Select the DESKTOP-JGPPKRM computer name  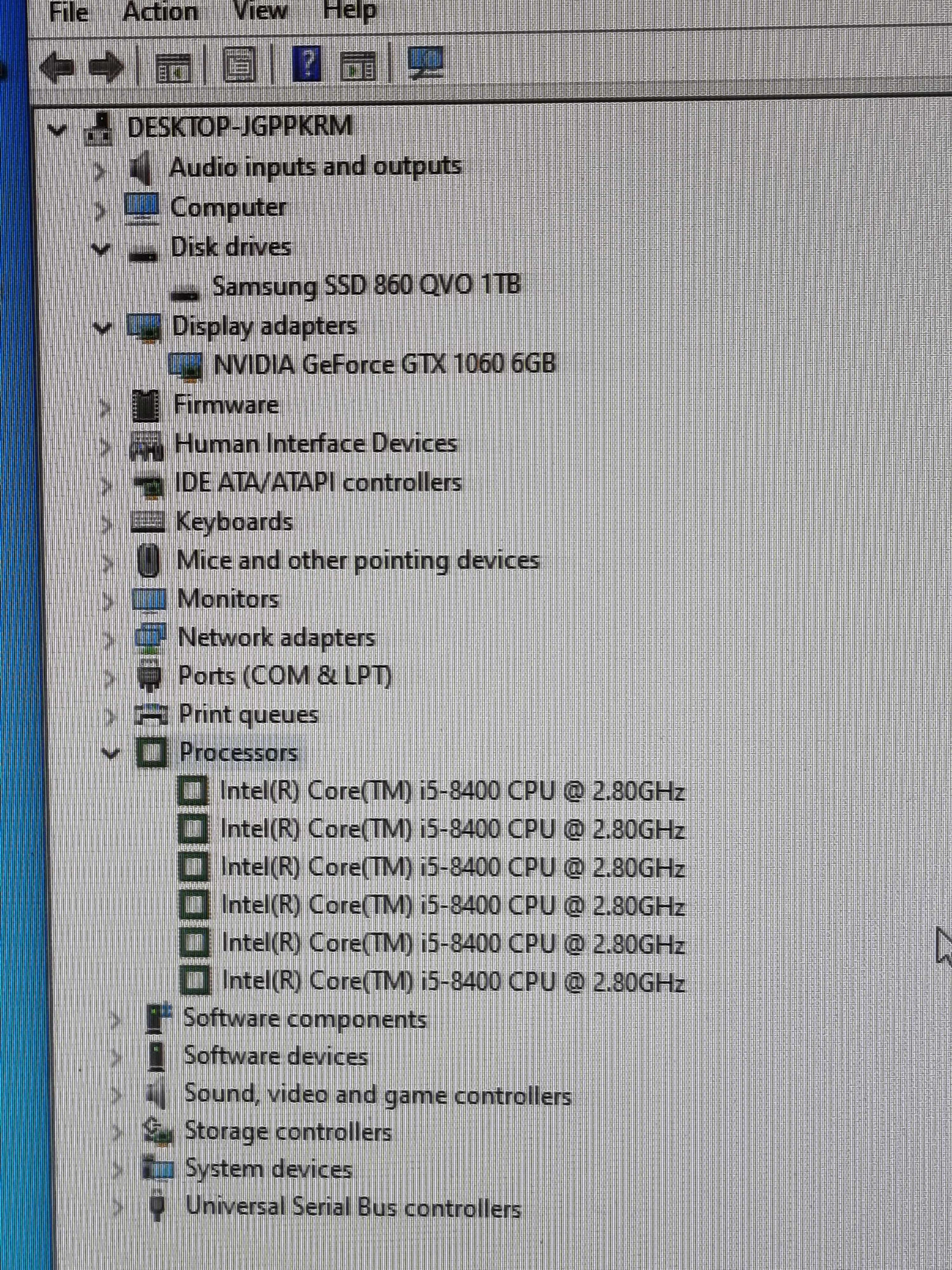coord(240,126)
